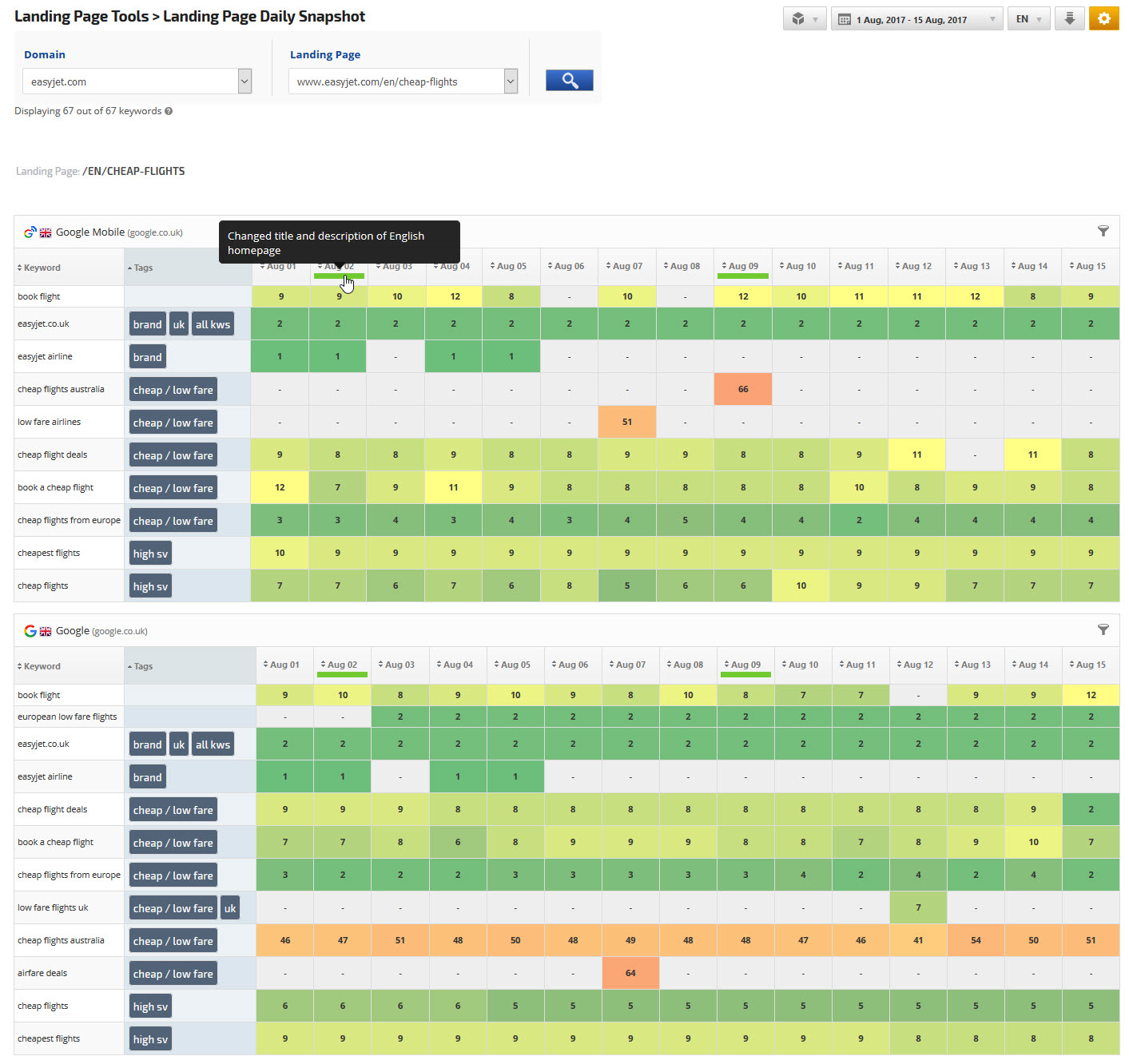Open the orange settings gear
The height and width of the screenshot is (1064, 1129).
[x=1103, y=18]
